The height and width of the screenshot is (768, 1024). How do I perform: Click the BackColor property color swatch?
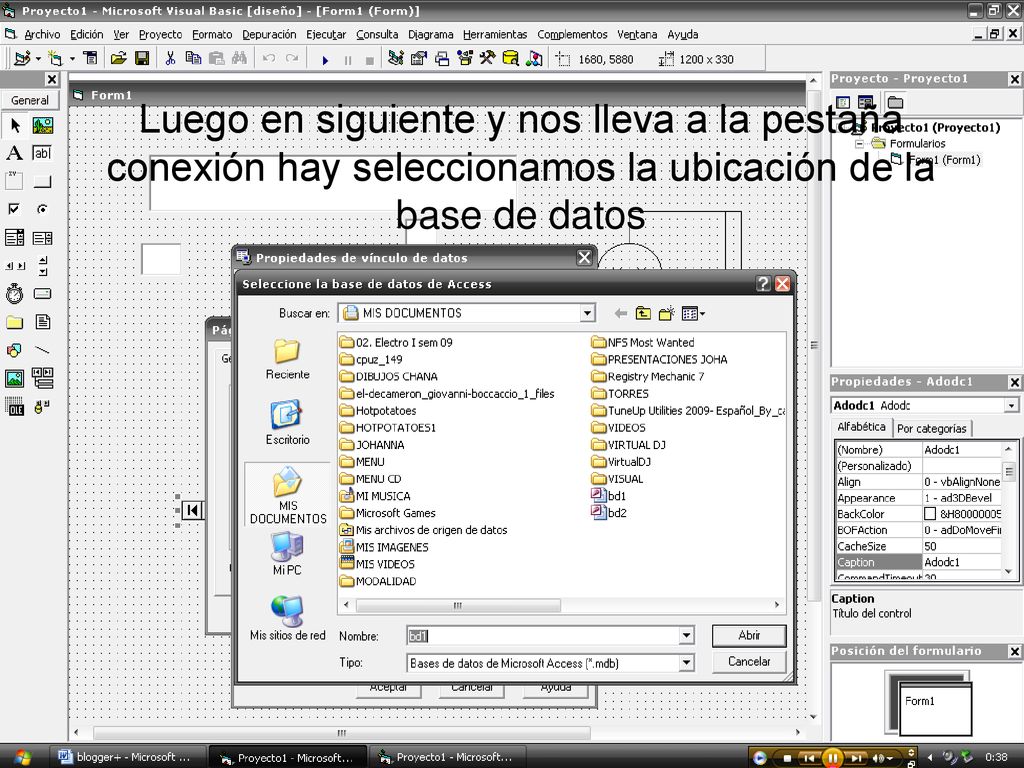tap(930, 514)
